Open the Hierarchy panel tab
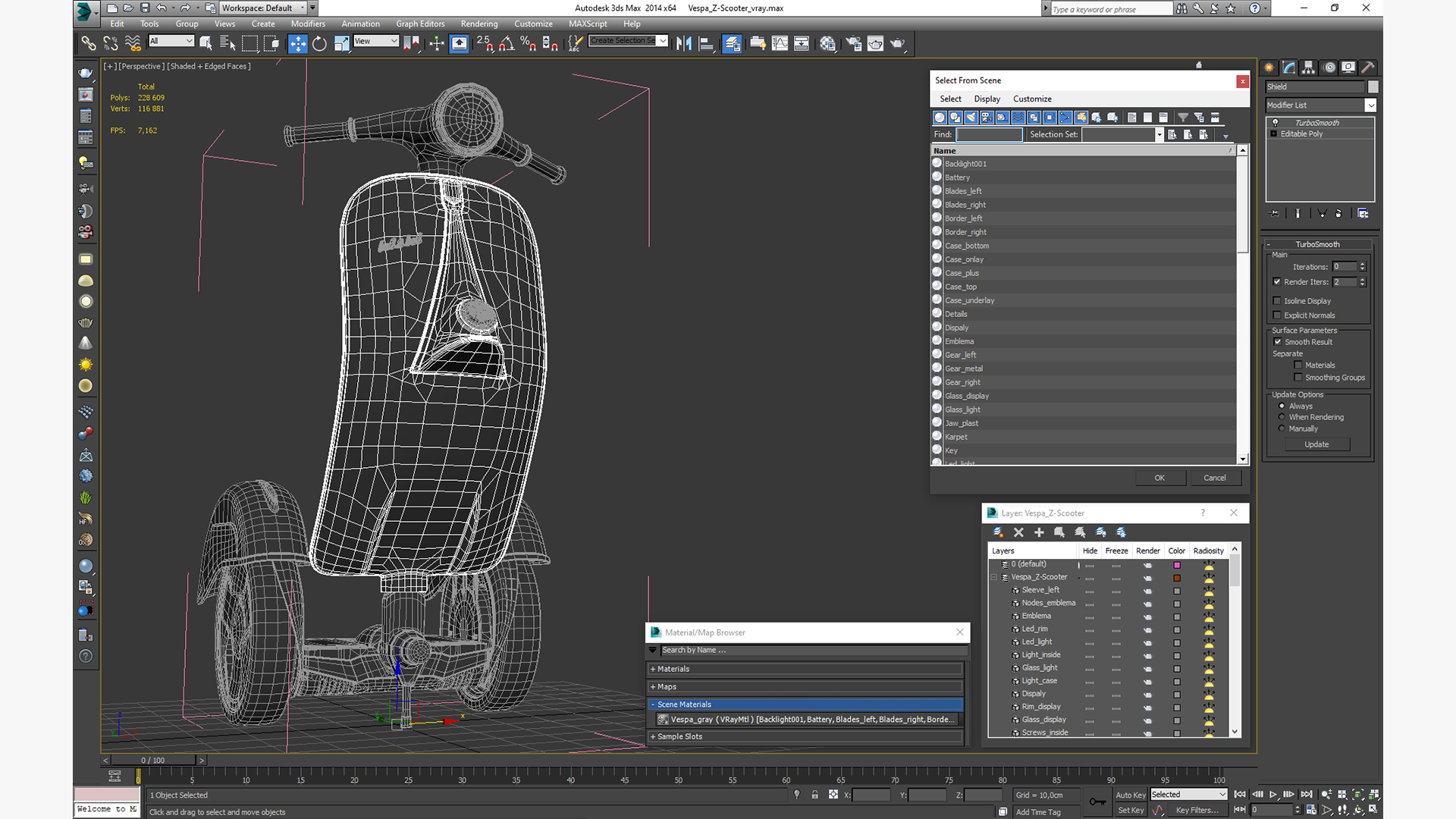 pos(1308,67)
